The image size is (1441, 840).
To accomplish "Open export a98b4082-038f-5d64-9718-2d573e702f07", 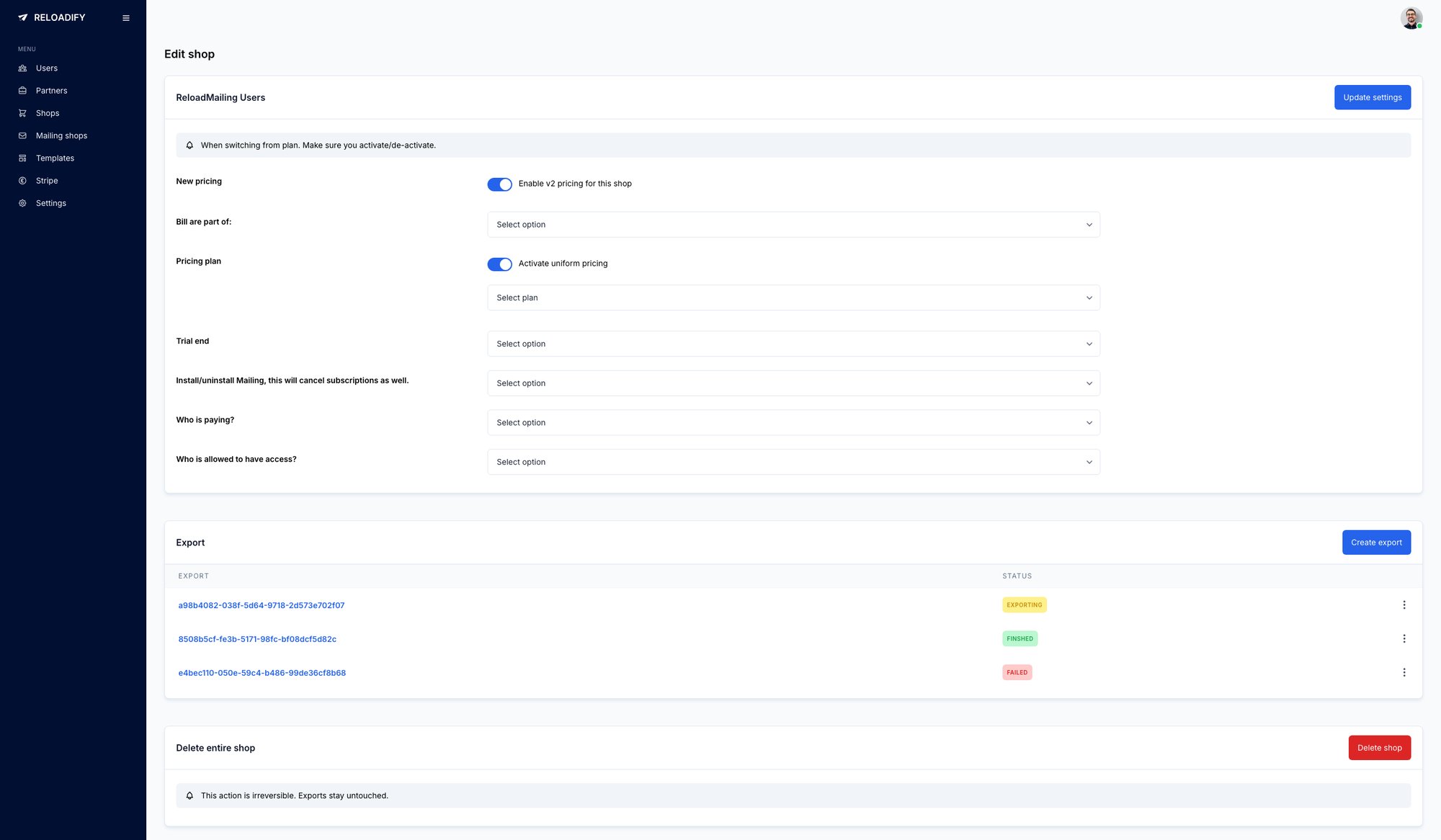I will (x=262, y=605).
